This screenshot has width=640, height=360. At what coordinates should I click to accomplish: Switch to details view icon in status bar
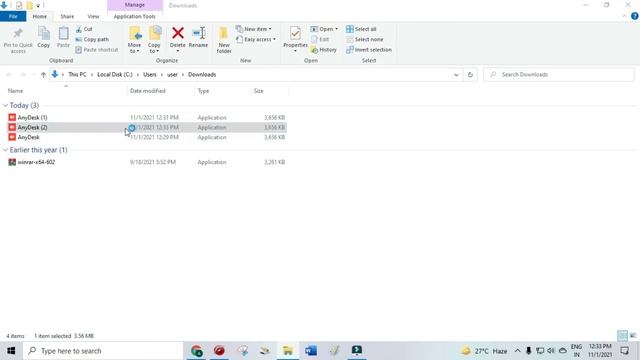coord(622,336)
